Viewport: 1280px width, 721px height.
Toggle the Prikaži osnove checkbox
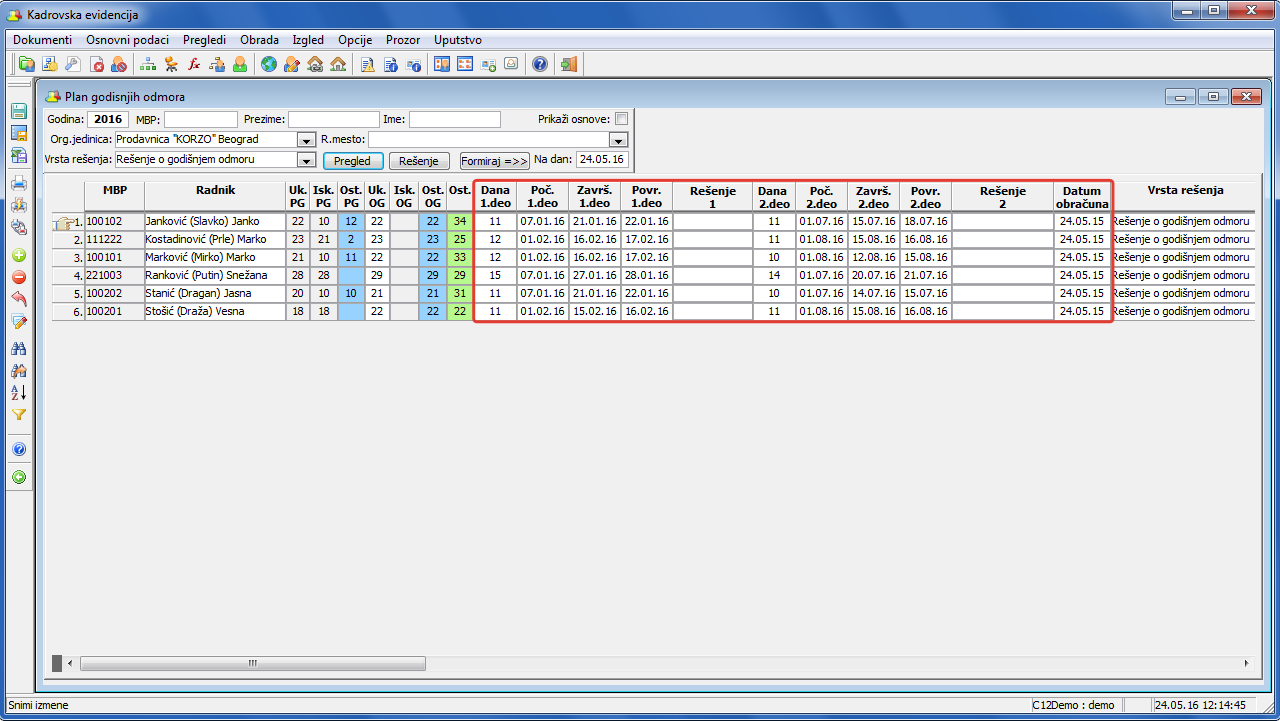621,119
